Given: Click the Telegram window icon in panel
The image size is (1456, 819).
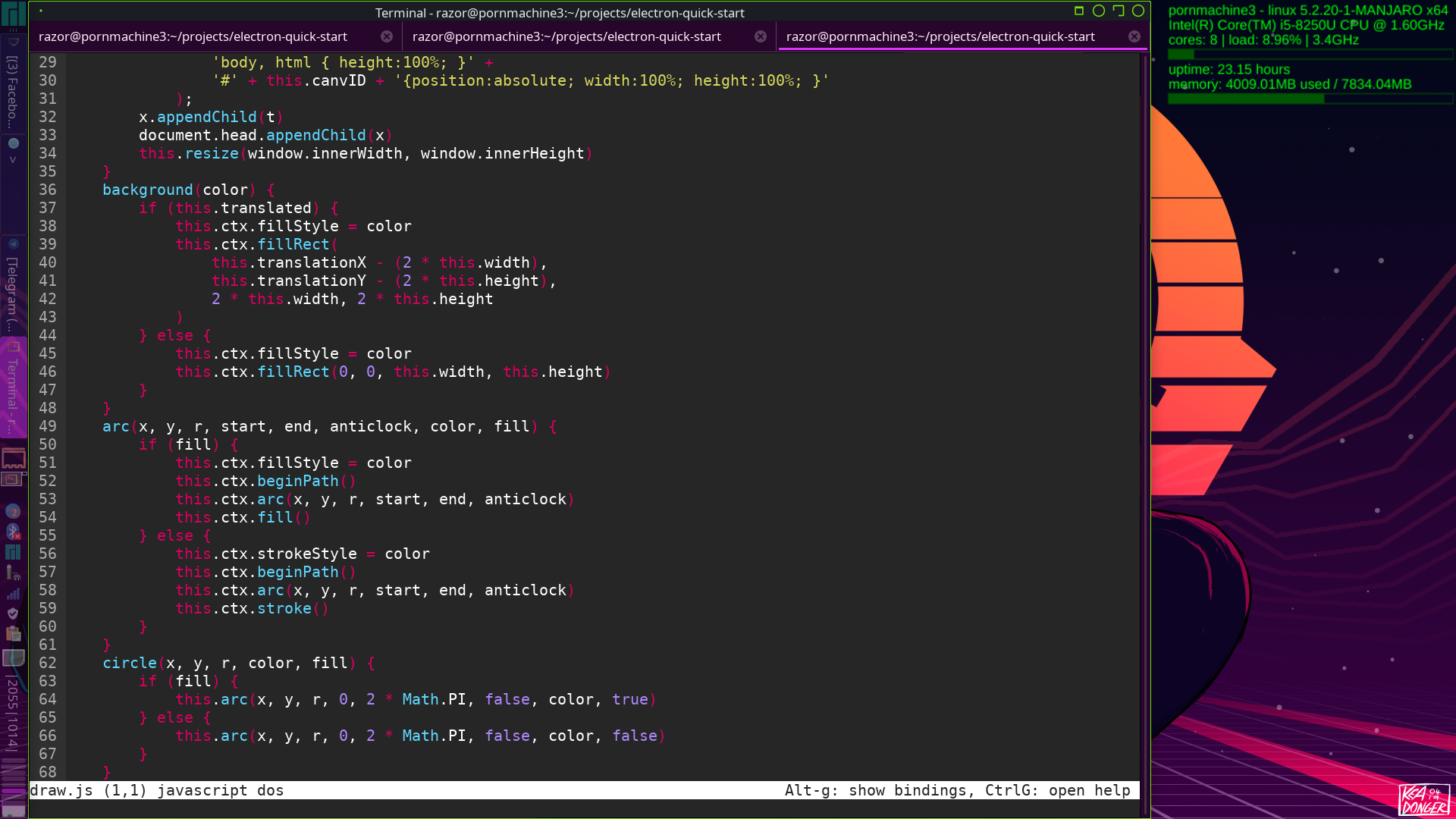Looking at the screenshot, I should point(13,244).
